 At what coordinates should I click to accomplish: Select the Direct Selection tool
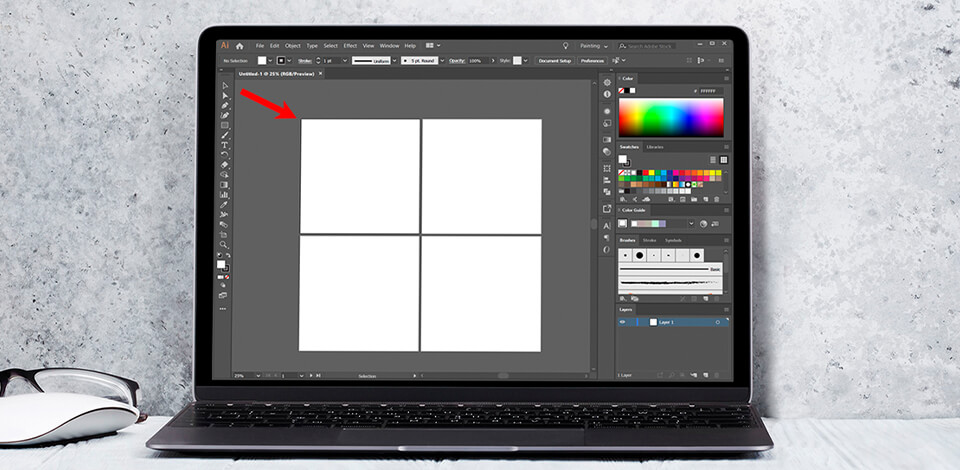tap(225, 95)
